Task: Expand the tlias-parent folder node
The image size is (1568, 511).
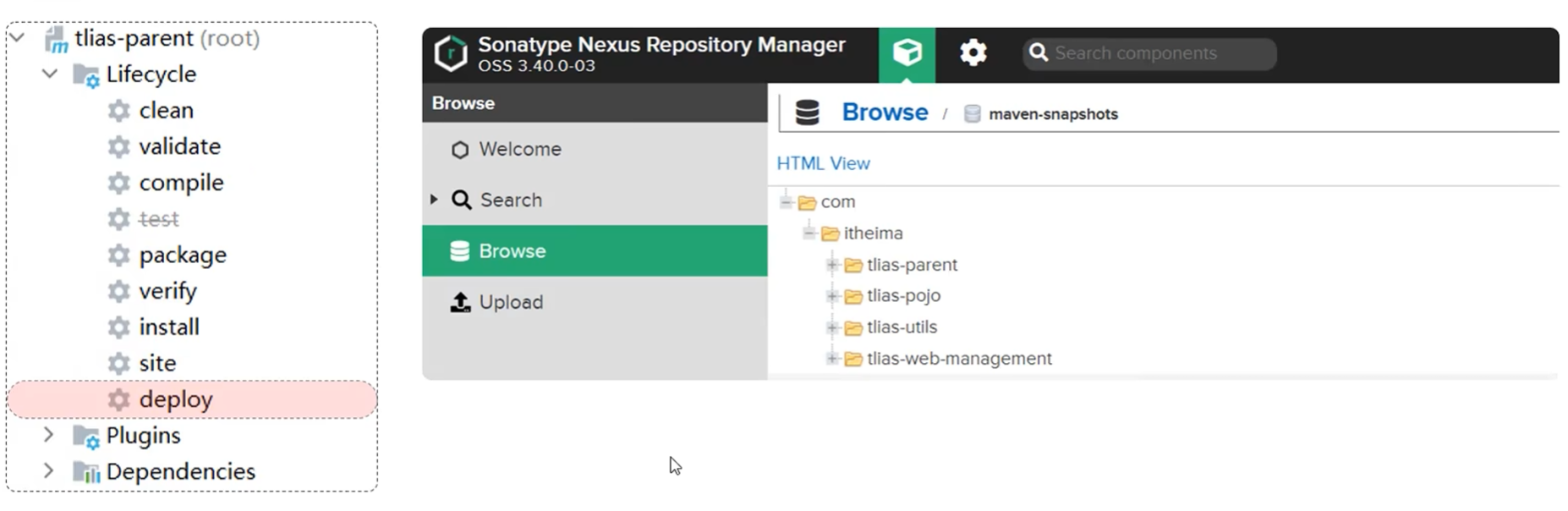Action: tap(832, 265)
